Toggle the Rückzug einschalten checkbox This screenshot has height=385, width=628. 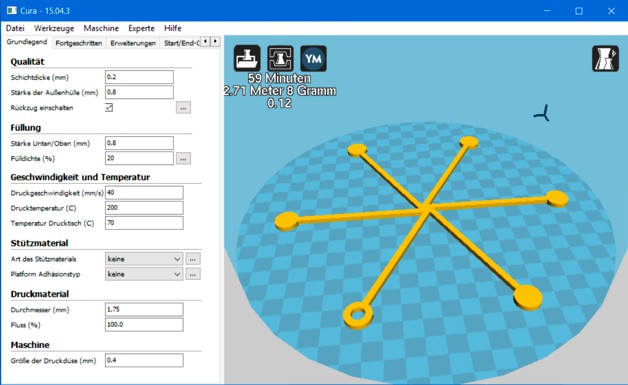click(x=109, y=107)
